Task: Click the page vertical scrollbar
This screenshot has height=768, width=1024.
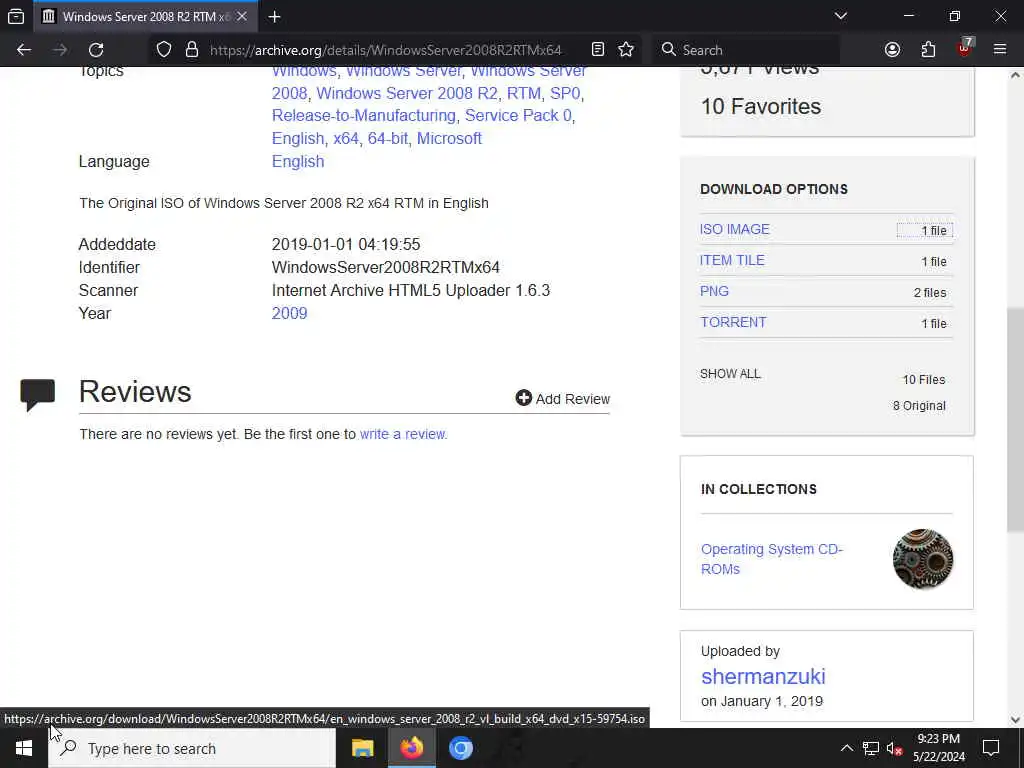Action: tap(1015, 418)
